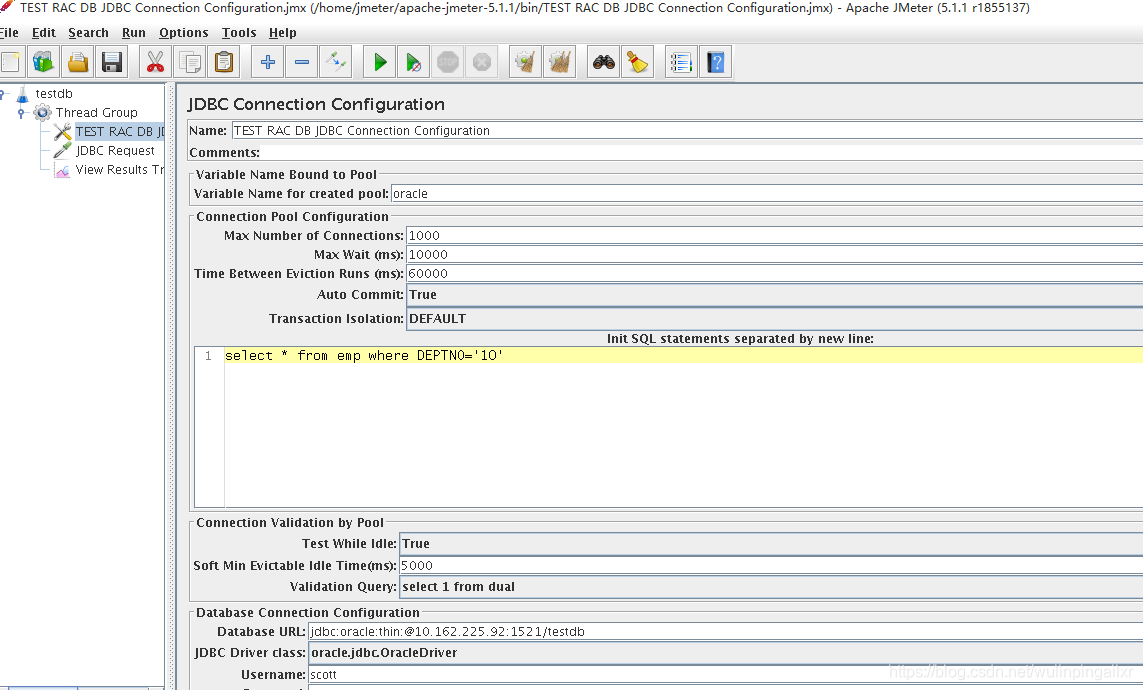
Task: Stop the running test via STOP icon
Action: pyautogui.click(x=448, y=62)
